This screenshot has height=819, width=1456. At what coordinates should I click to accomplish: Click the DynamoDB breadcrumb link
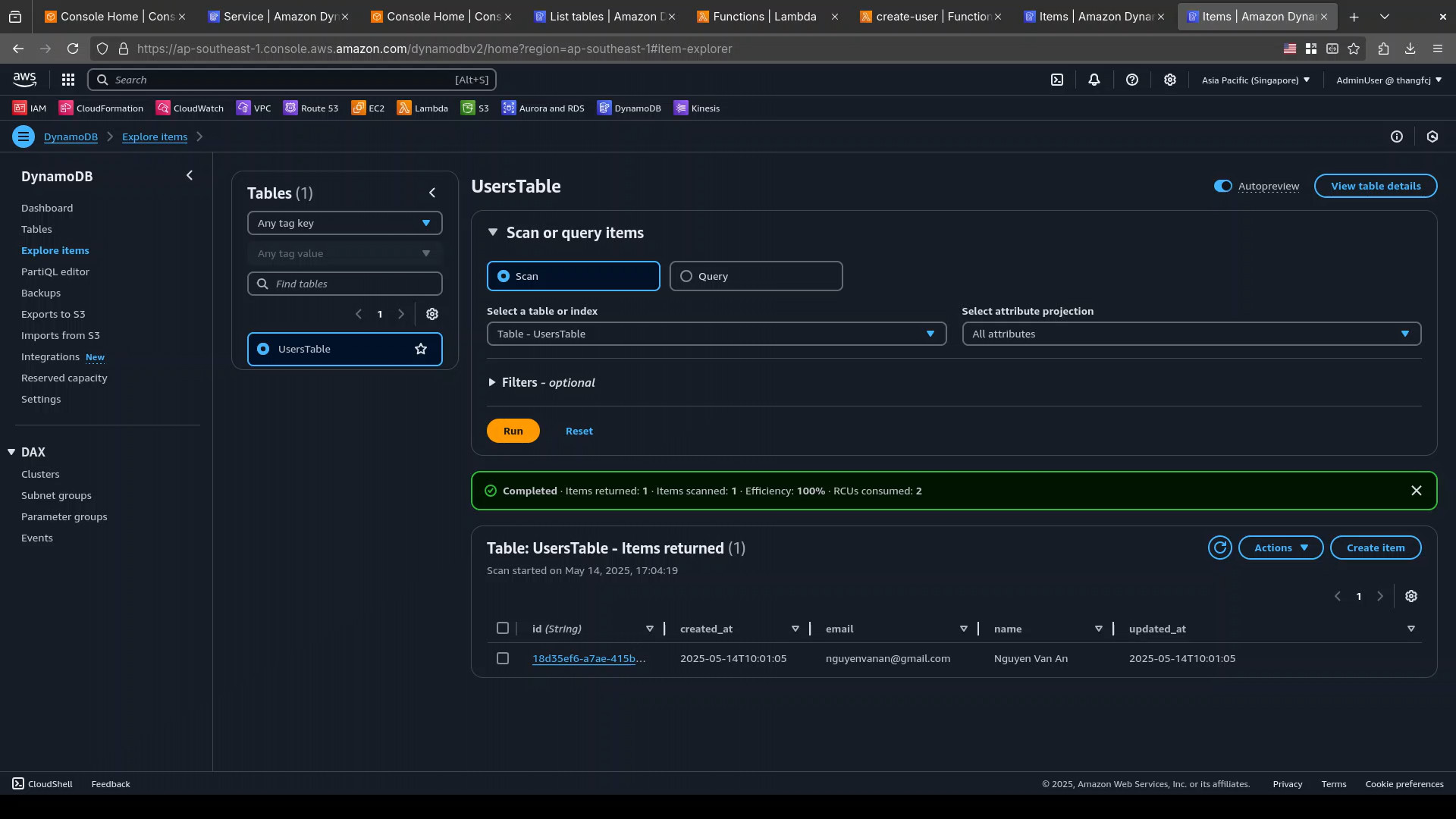pyautogui.click(x=71, y=136)
